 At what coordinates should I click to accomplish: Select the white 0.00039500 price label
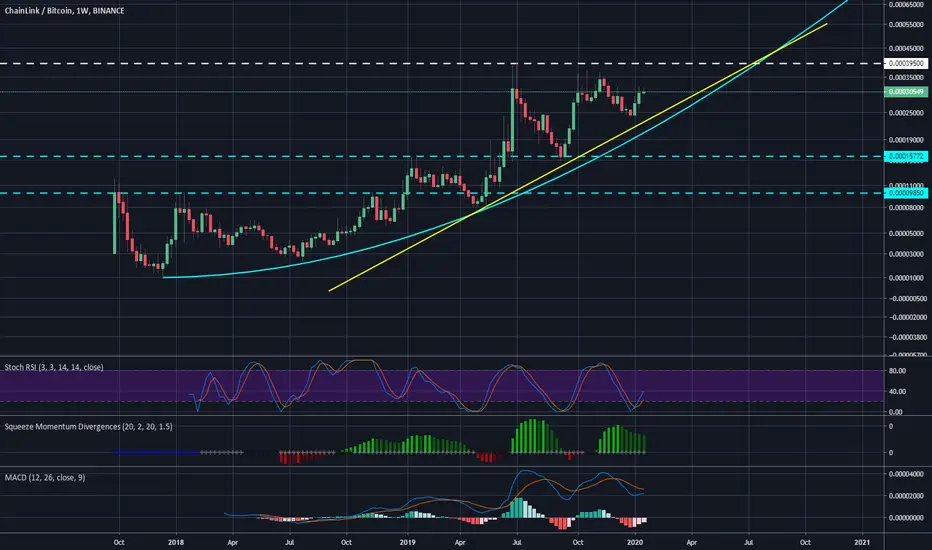906,63
